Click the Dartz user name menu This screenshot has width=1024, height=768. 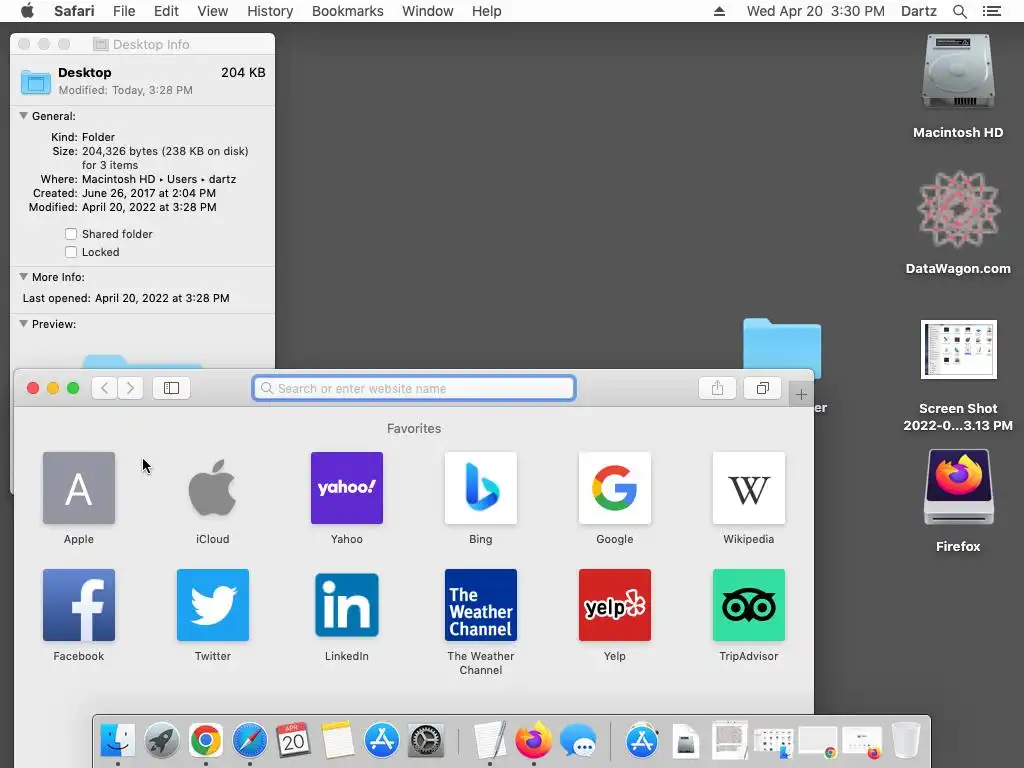[918, 11]
